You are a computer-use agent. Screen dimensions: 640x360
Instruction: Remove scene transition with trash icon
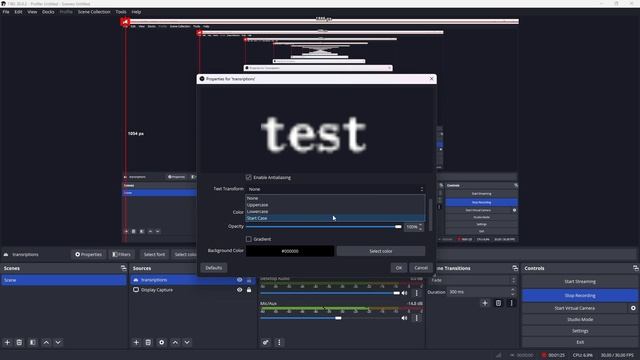tap(498, 303)
